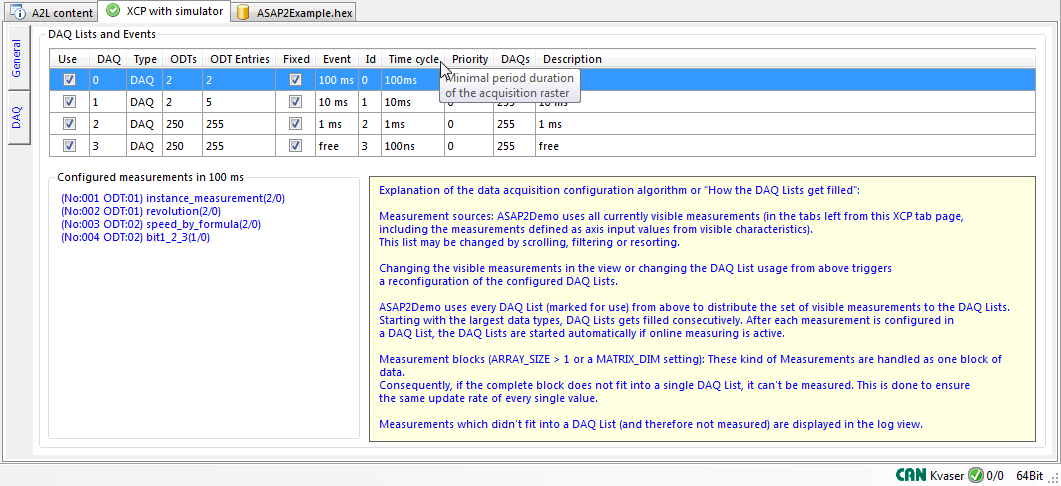The image size is (1061, 486).
Task: Open the ASAP2Example.hex tab
Action: tap(298, 12)
